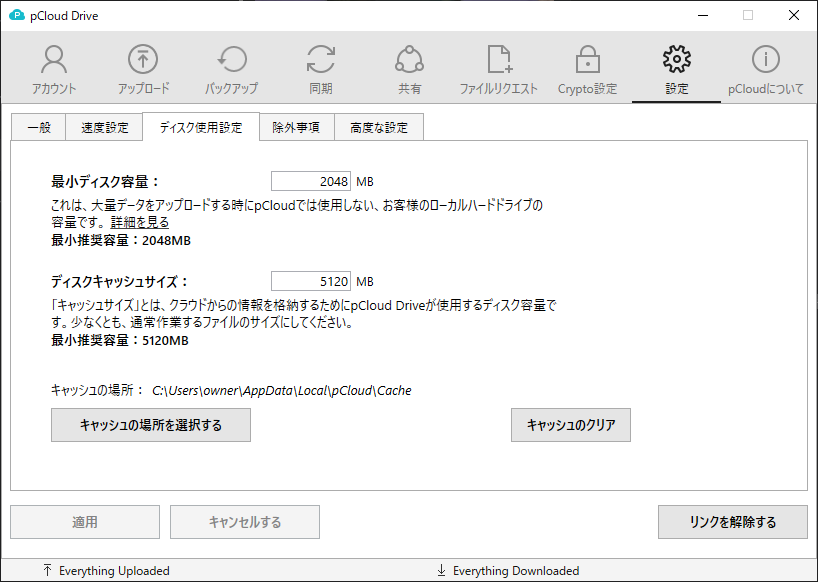818x582 pixels.
Task: Click the 最小推奨容量：2048MB text
Action: [x=121, y=240]
